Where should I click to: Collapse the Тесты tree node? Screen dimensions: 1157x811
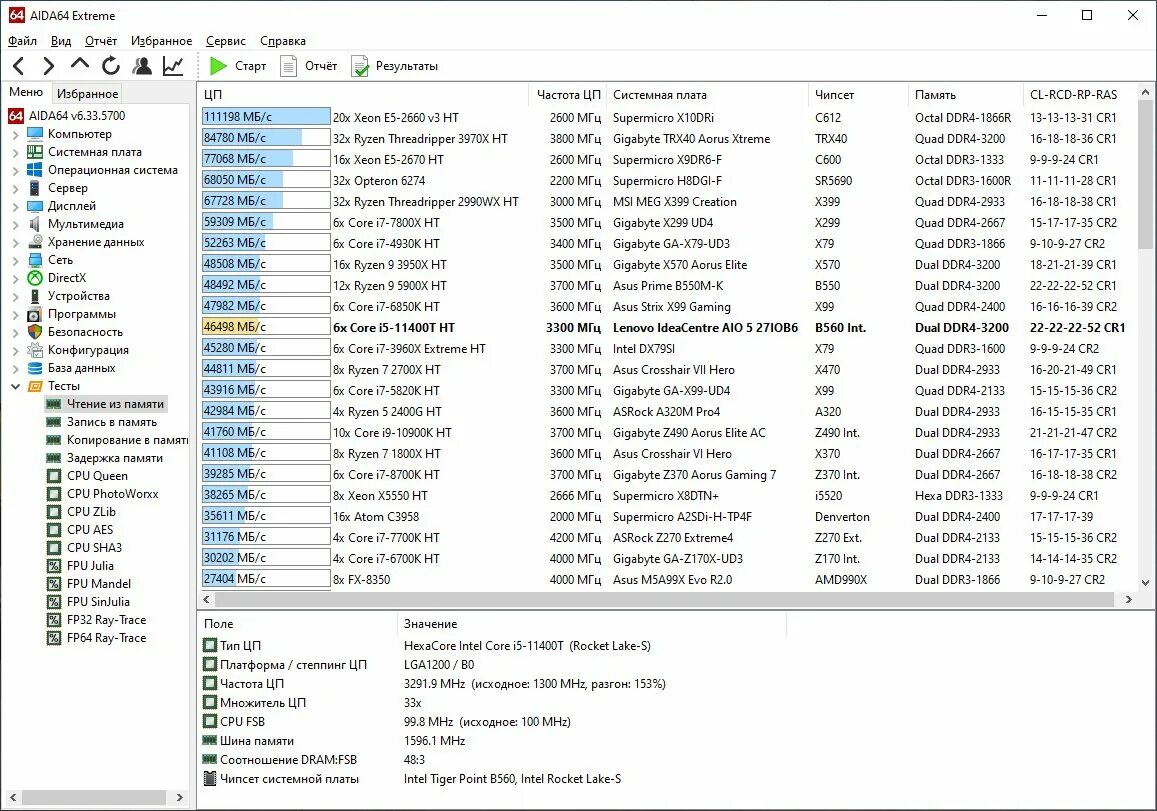(x=15, y=386)
